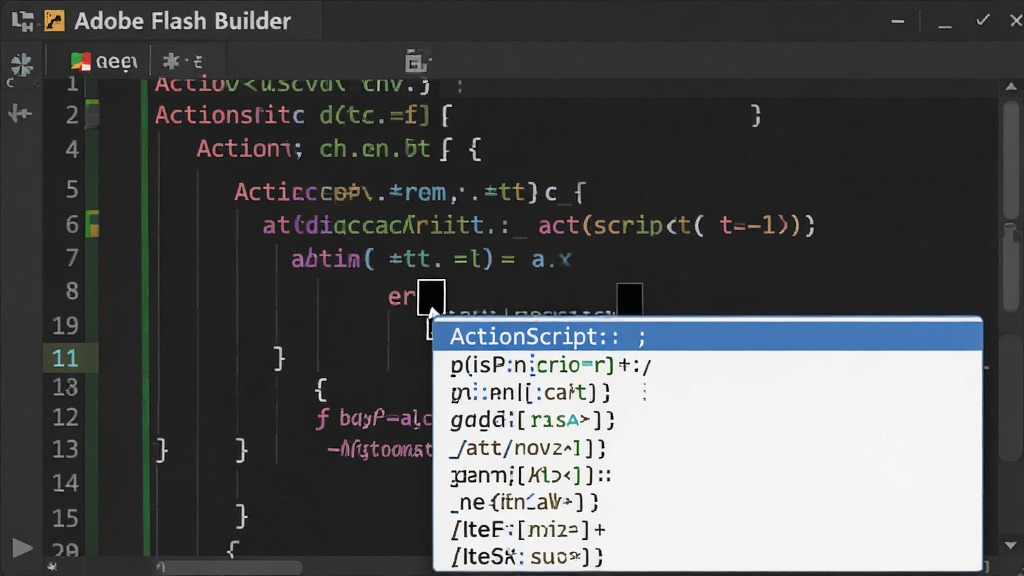Image resolution: width=1024 pixels, height=576 pixels.
Task: Click the 'ch.en.bt' code on line 4
Action: [374, 150]
